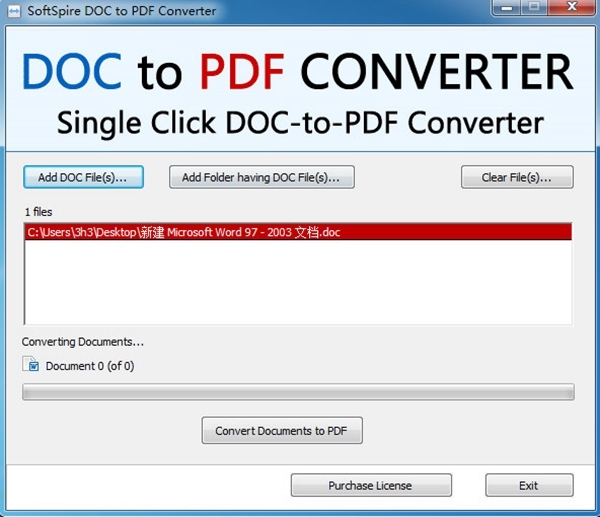Click the '1 files' count label
The image size is (600, 517).
point(38,212)
